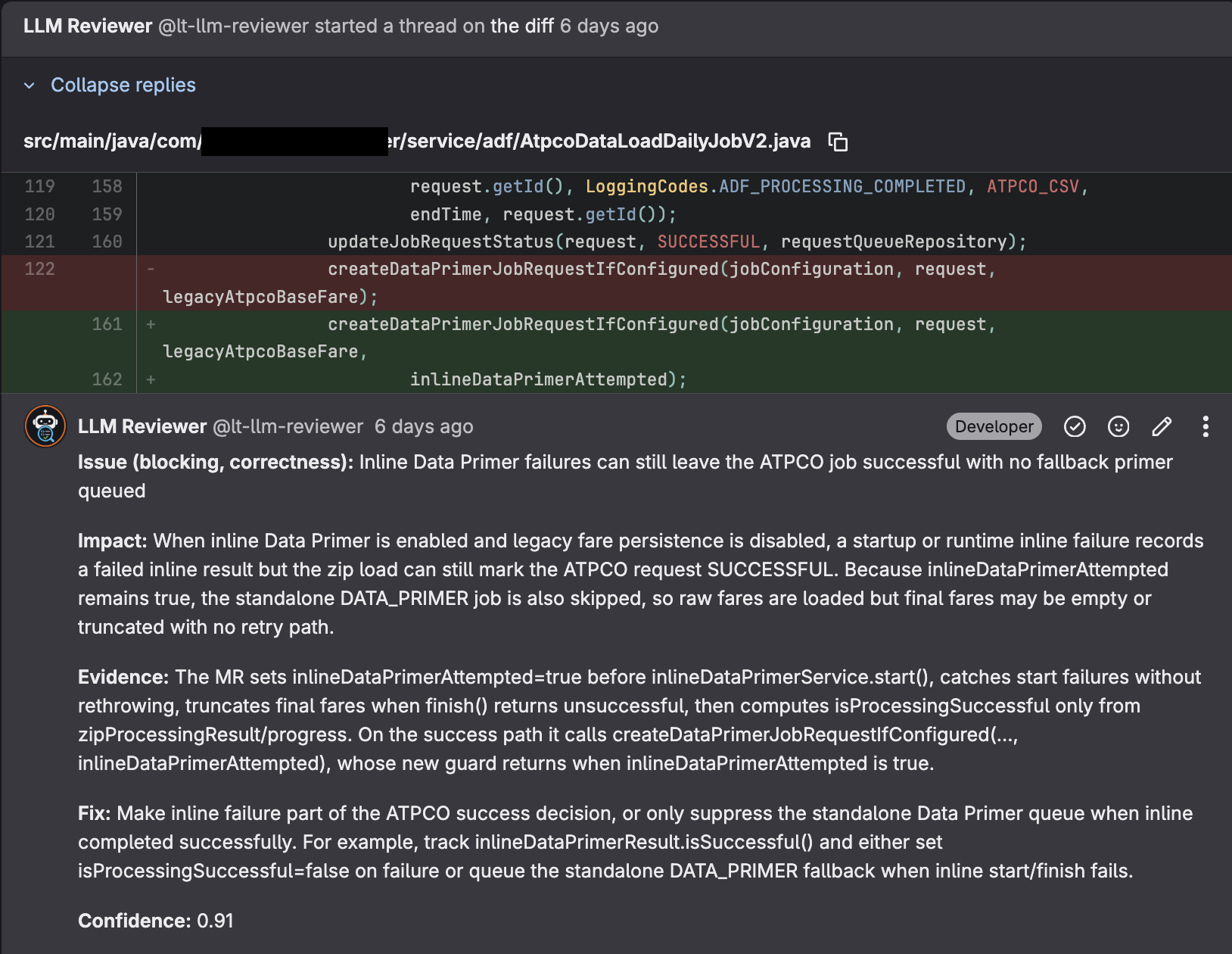Image resolution: width=1232 pixels, height=954 pixels.
Task: Open the comment's more actions menu
Action: (1206, 427)
